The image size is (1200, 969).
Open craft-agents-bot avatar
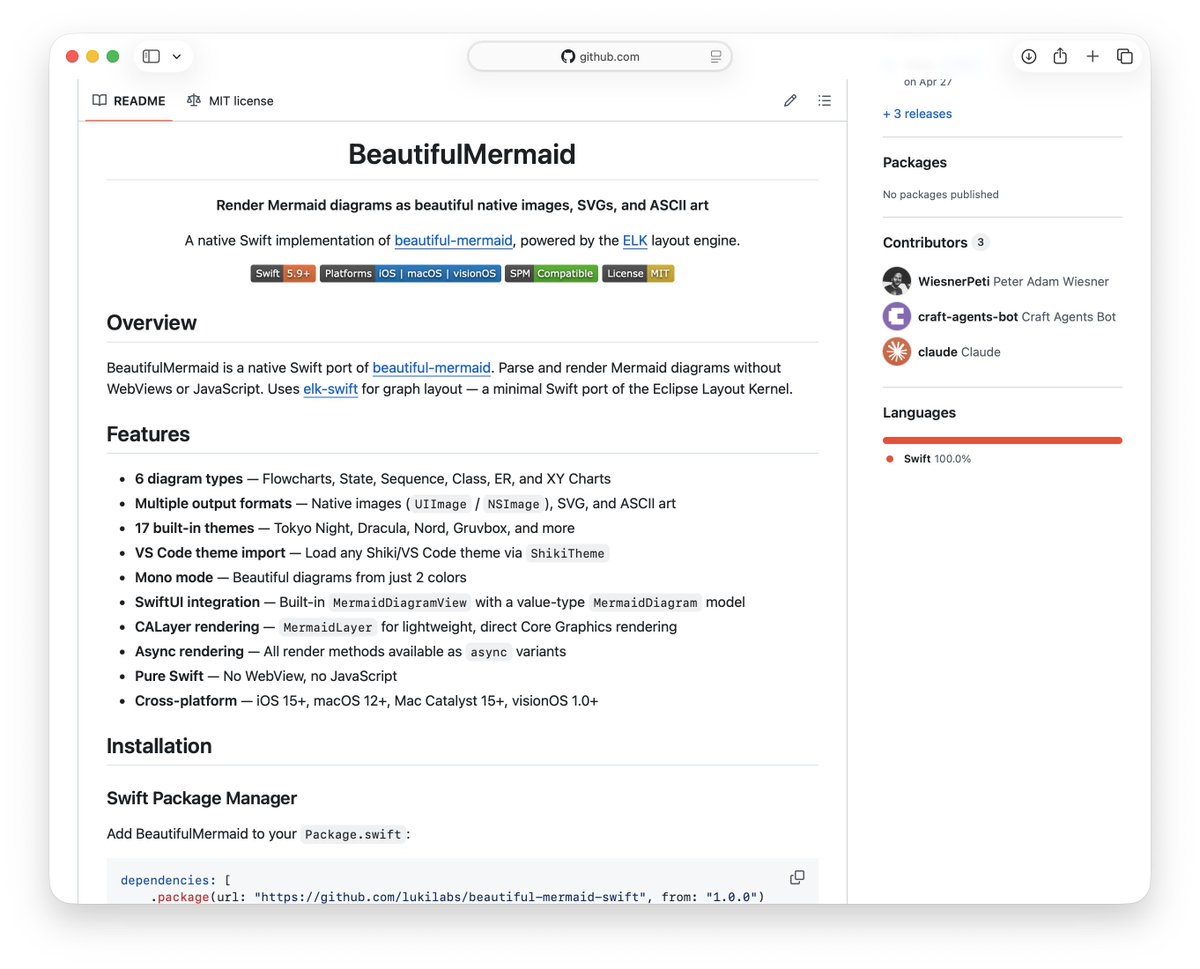coord(897,316)
